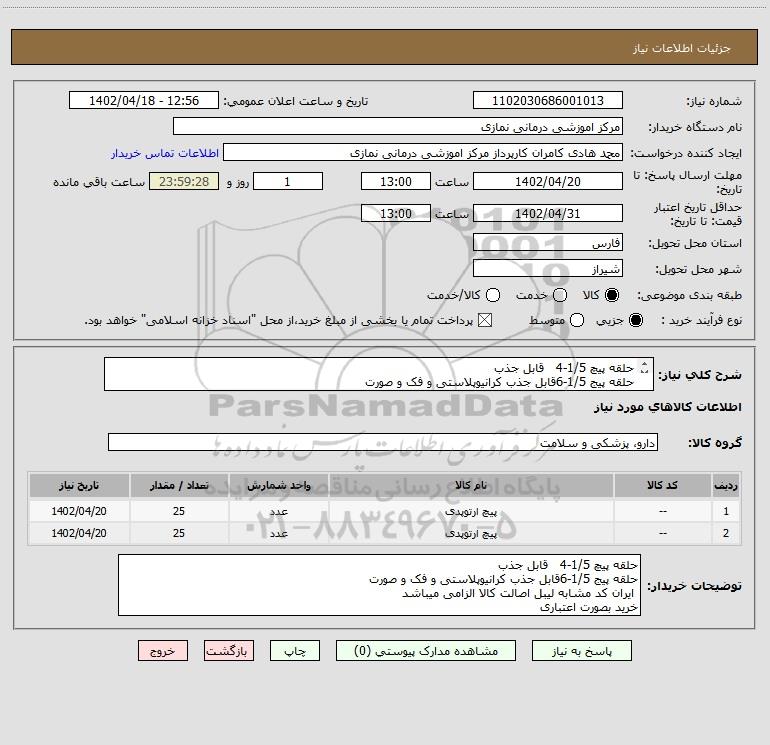Click the واحد شمارش column header
The height and width of the screenshot is (745, 770).
(278, 485)
